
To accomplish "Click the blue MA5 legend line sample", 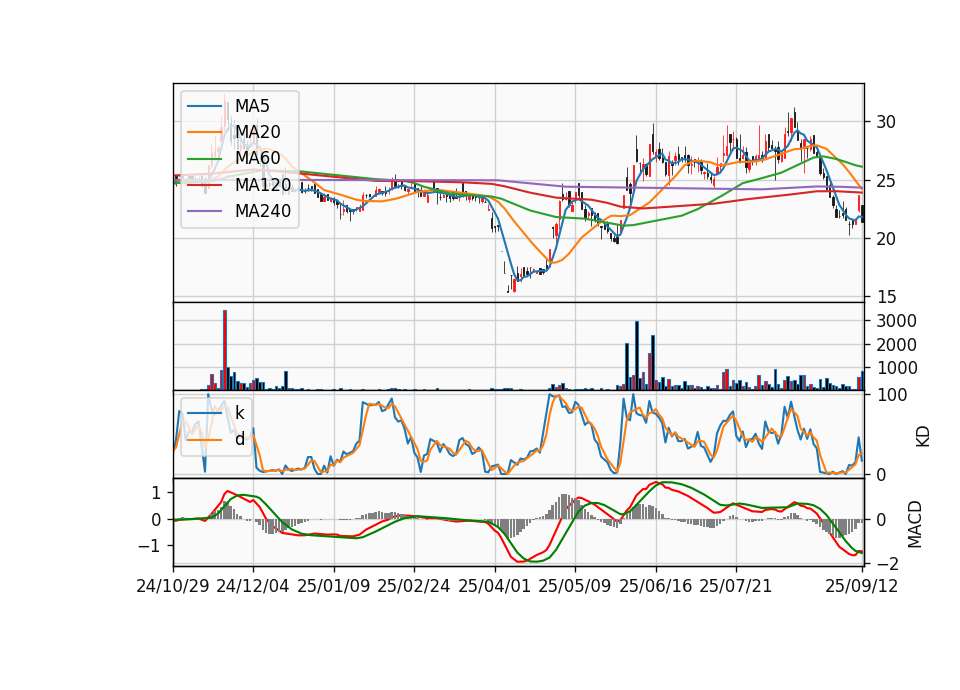I will point(204,107).
